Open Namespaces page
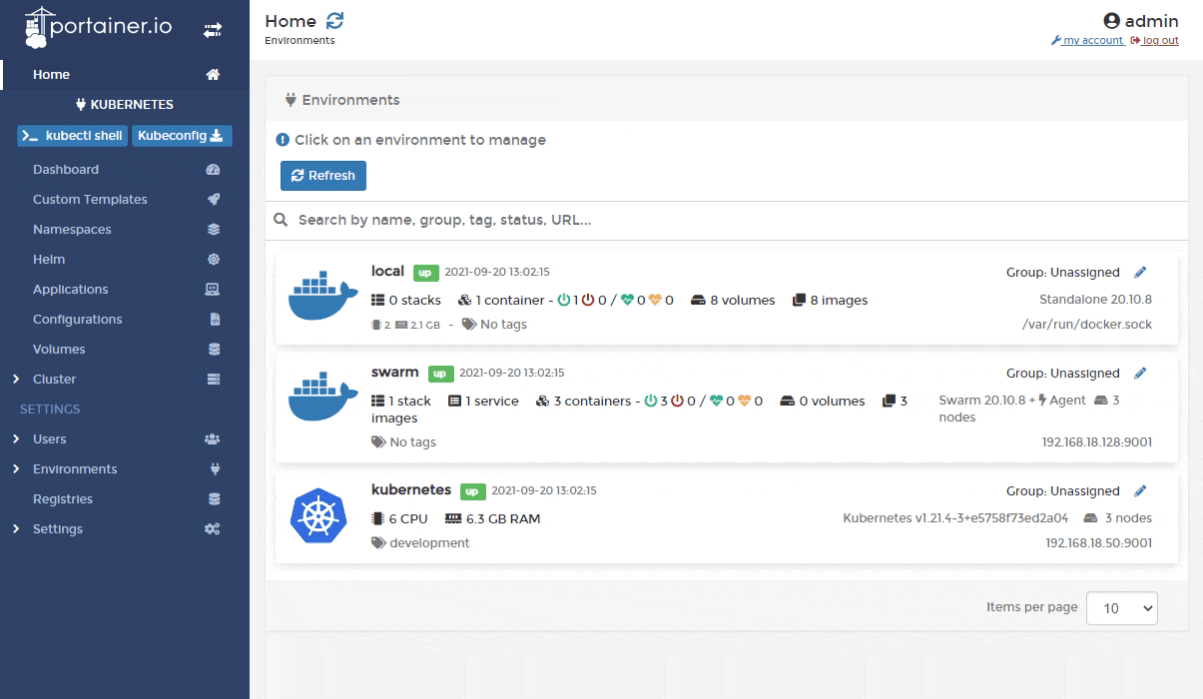1203x699 pixels. pyautogui.click(x=72, y=230)
